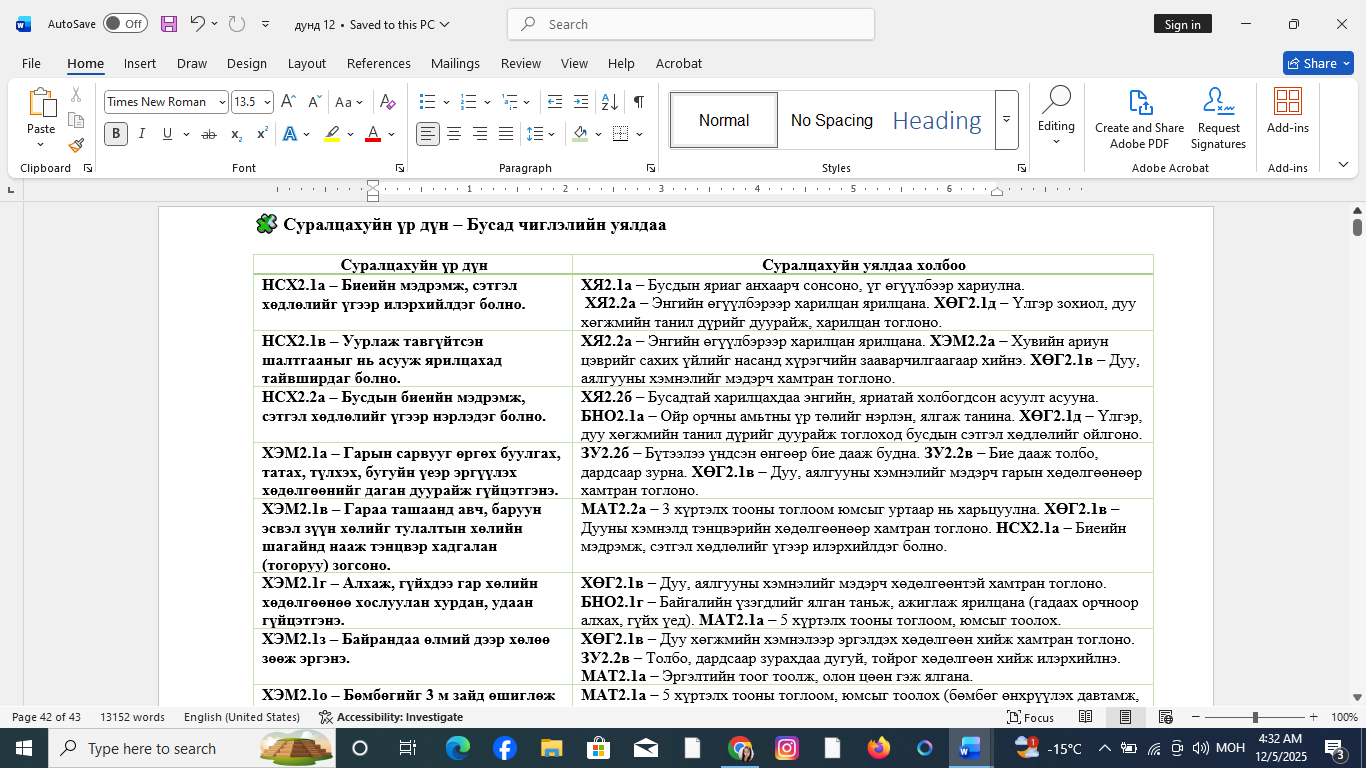Image resolution: width=1366 pixels, height=768 pixels.
Task: Expand the Styles gallery
Action: (x=1006, y=120)
